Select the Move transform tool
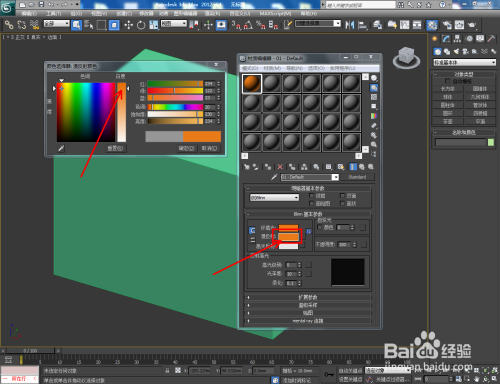 coord(128,25)
